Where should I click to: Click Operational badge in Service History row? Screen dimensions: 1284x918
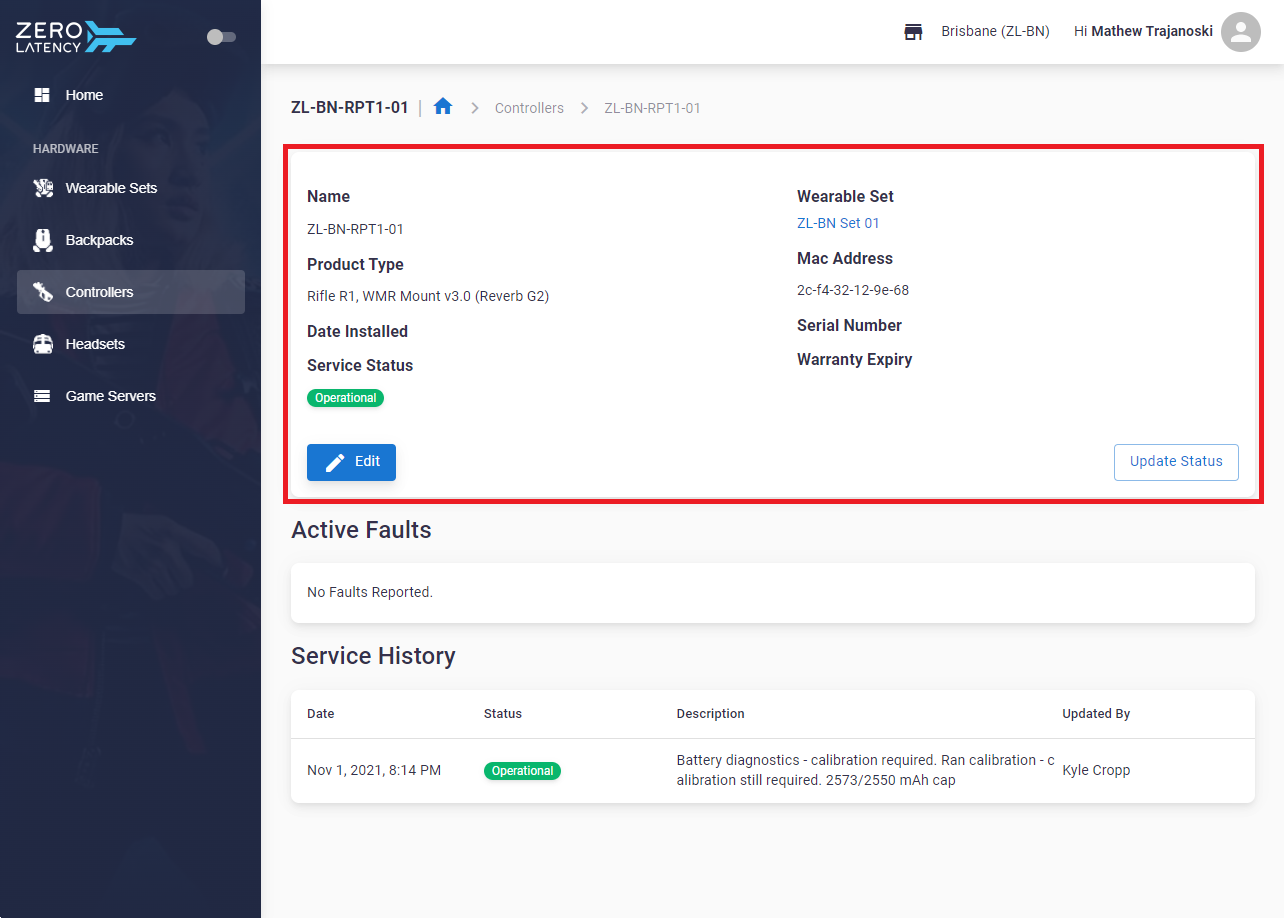click(522, 771)
